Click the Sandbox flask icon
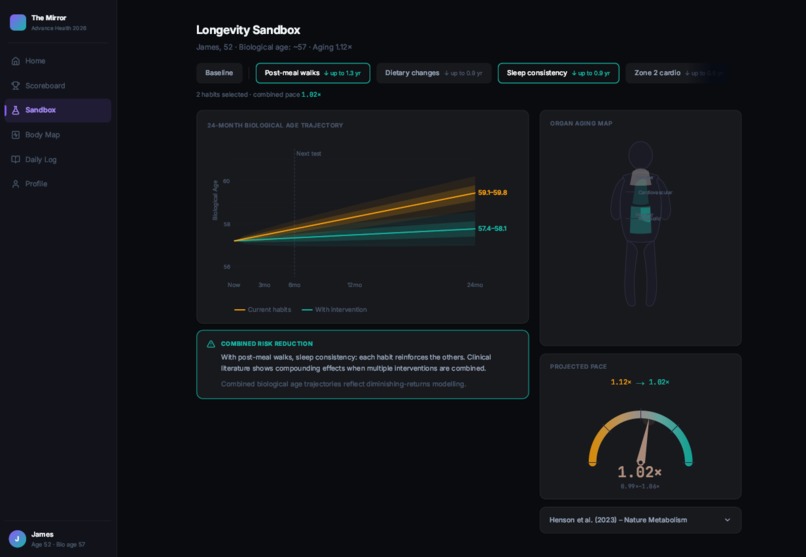 [16, 110]
